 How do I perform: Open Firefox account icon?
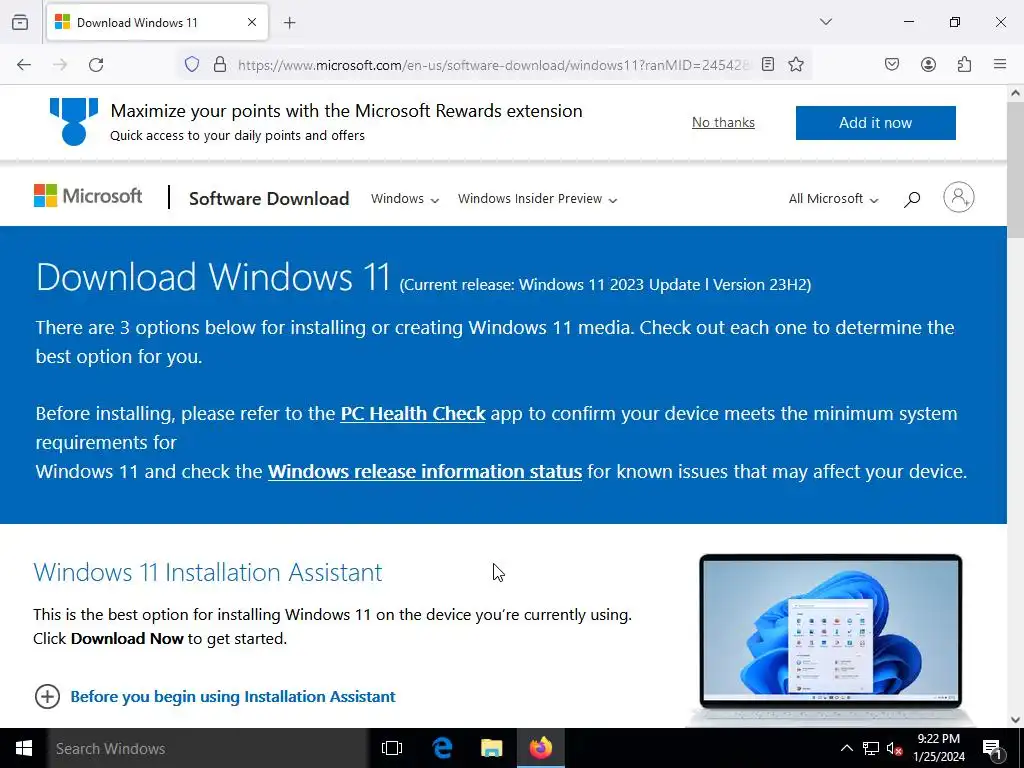pos(928,64)
